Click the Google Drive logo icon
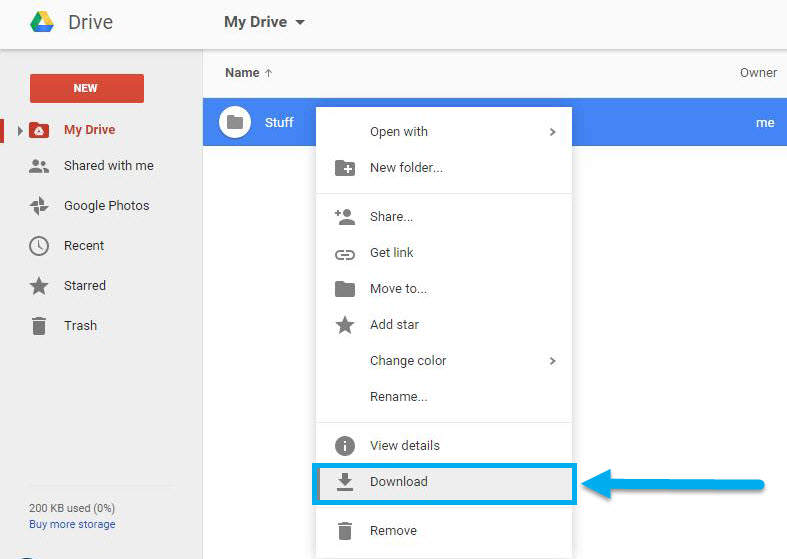 [42, 22]
